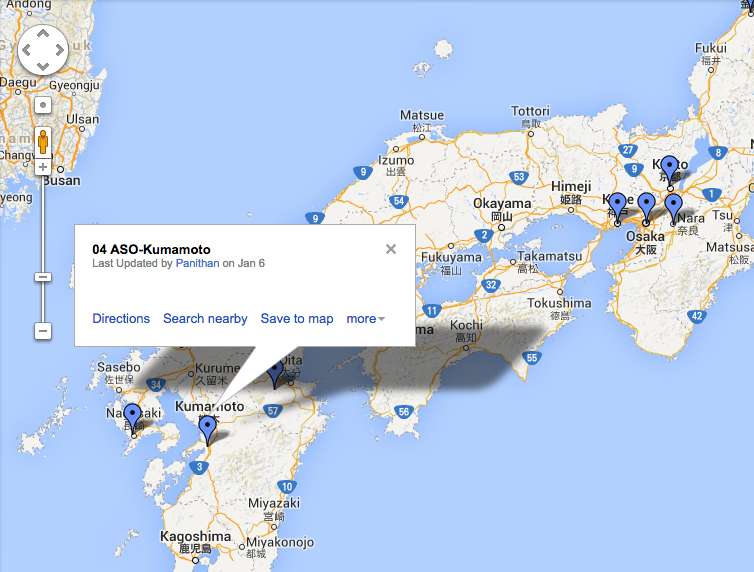The height and width of the screenshot is (572, 754).
Task: Click the Gyeongju city label
Action: coord(75,86)
